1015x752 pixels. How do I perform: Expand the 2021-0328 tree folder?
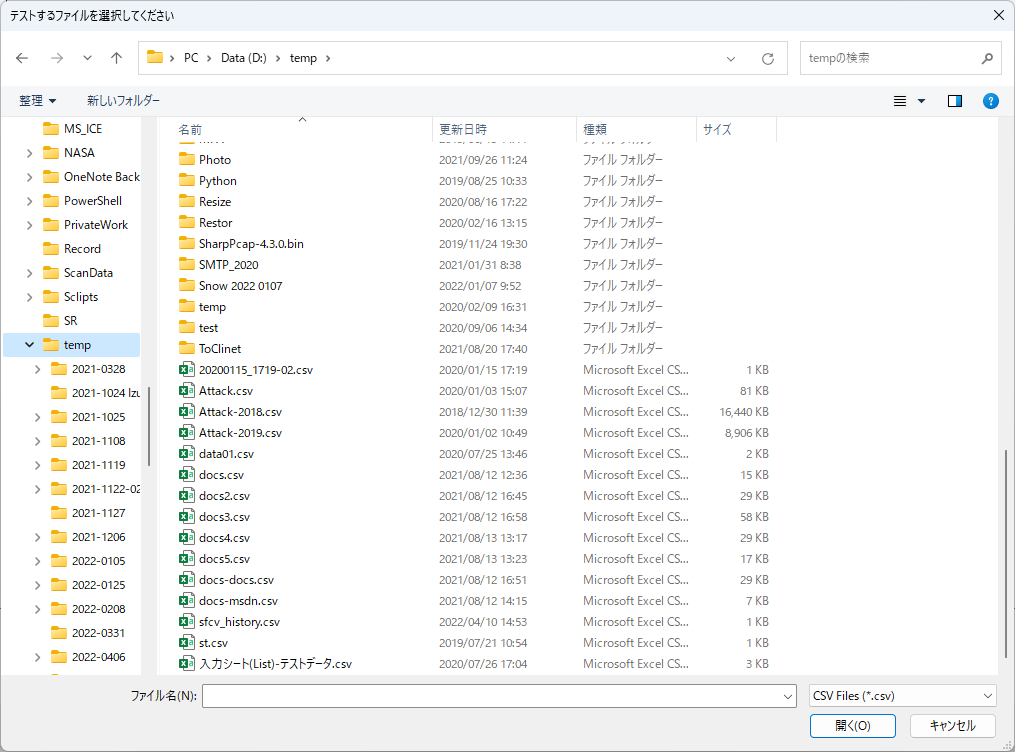point(37,370)
